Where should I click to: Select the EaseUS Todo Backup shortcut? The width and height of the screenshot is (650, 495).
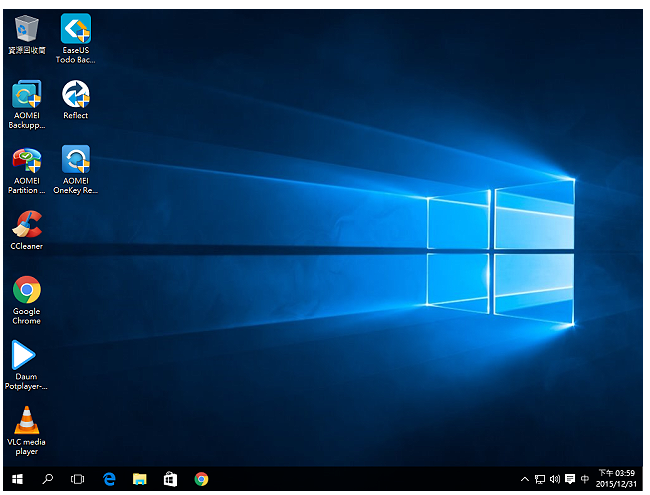pos(76,38)
